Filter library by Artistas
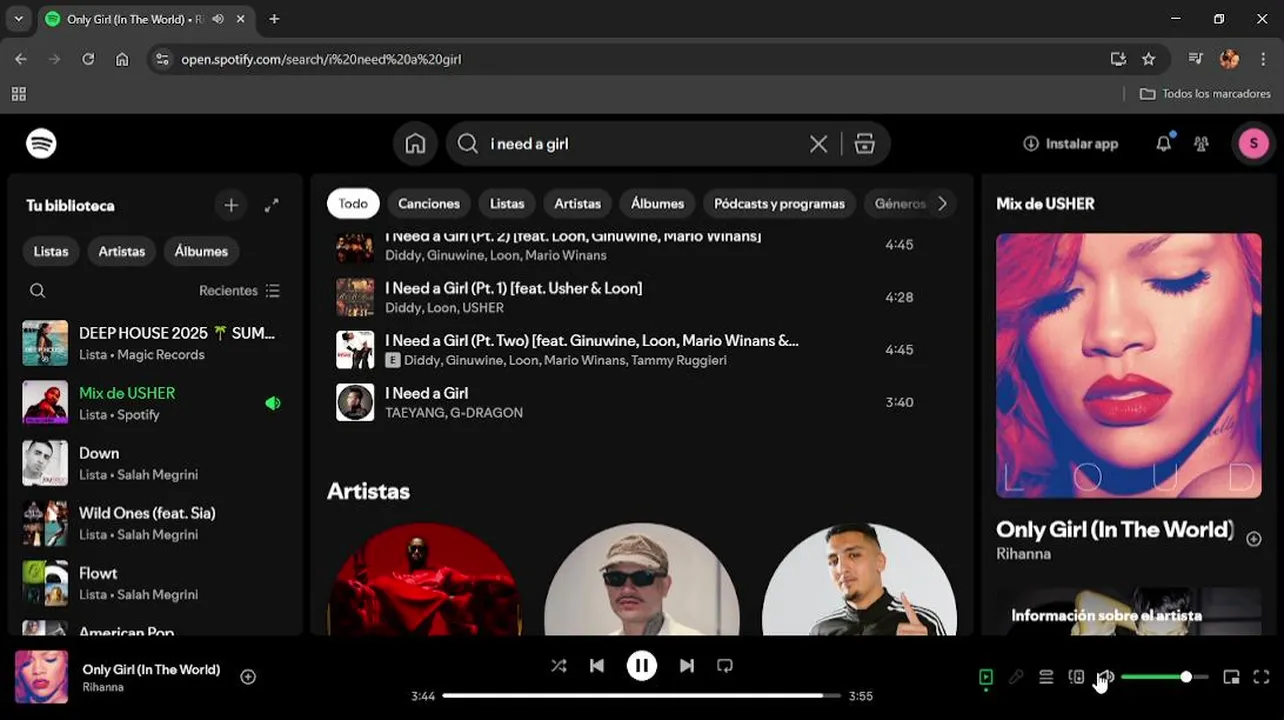 click(x=122, y=251)
